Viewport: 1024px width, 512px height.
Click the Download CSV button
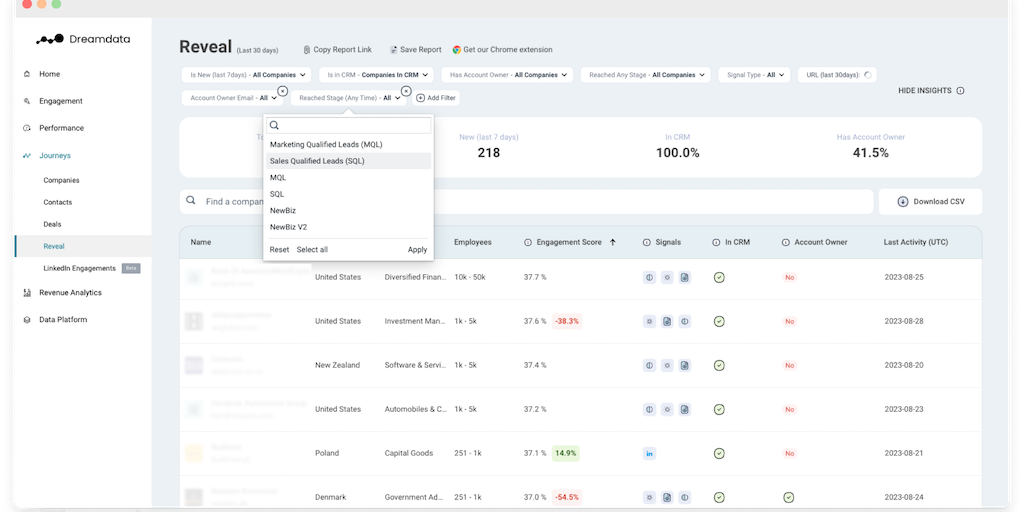coord(930,201)
